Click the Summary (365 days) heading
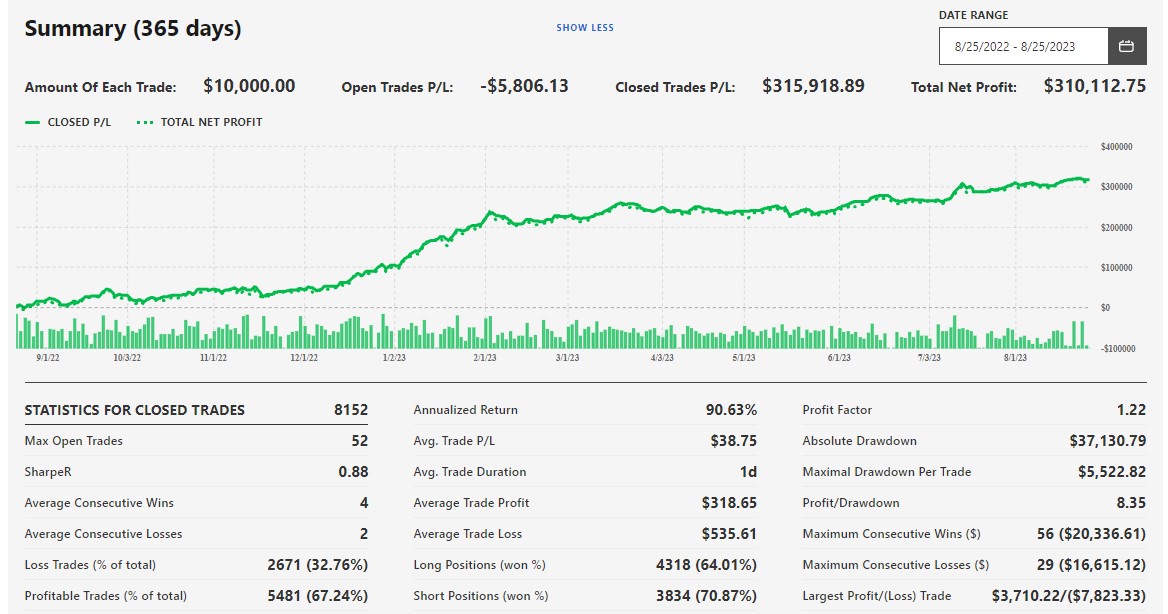 [x=133, y=29]
